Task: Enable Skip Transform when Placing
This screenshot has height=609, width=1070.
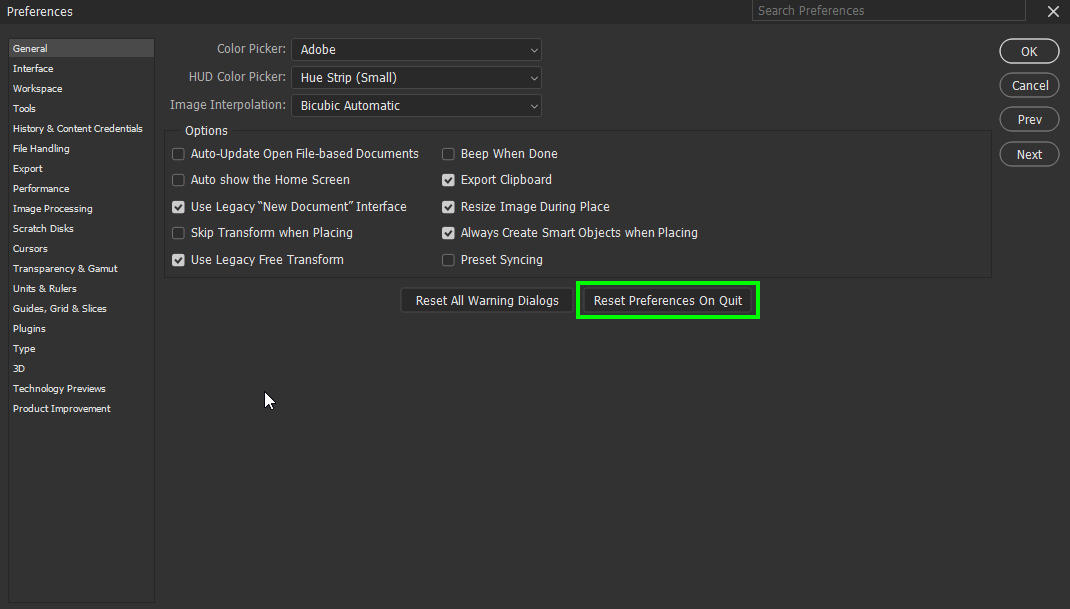Action: click(178, 233)
